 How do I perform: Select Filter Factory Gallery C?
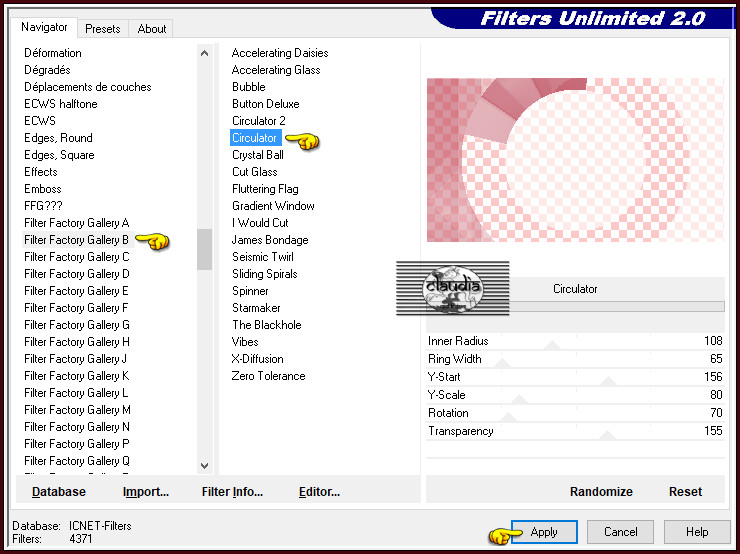pos(76,257)
